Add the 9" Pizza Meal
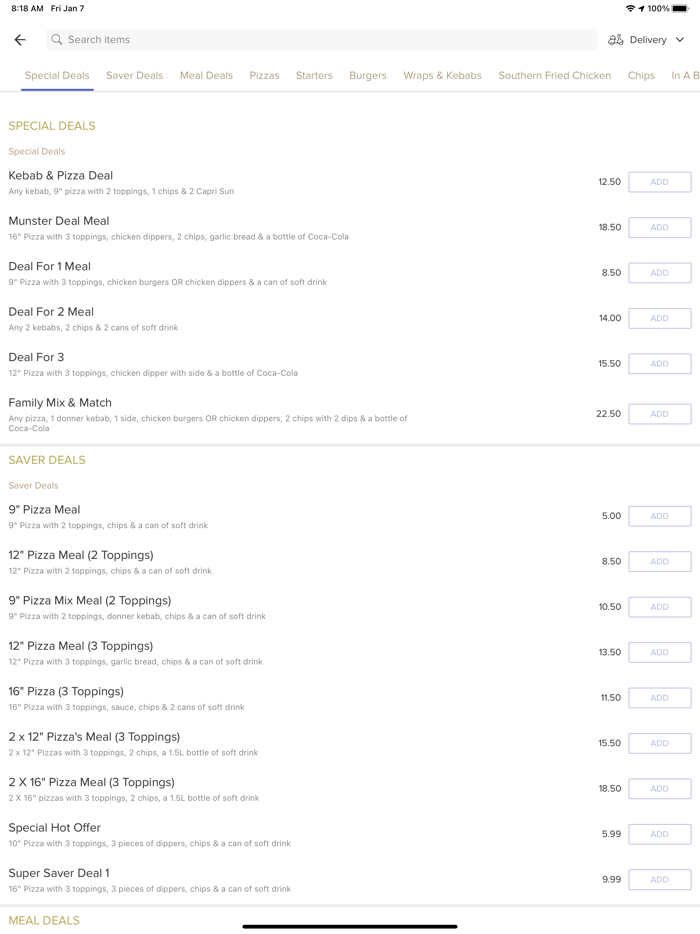This screenshot has height=934, width=700. (659, 516)
